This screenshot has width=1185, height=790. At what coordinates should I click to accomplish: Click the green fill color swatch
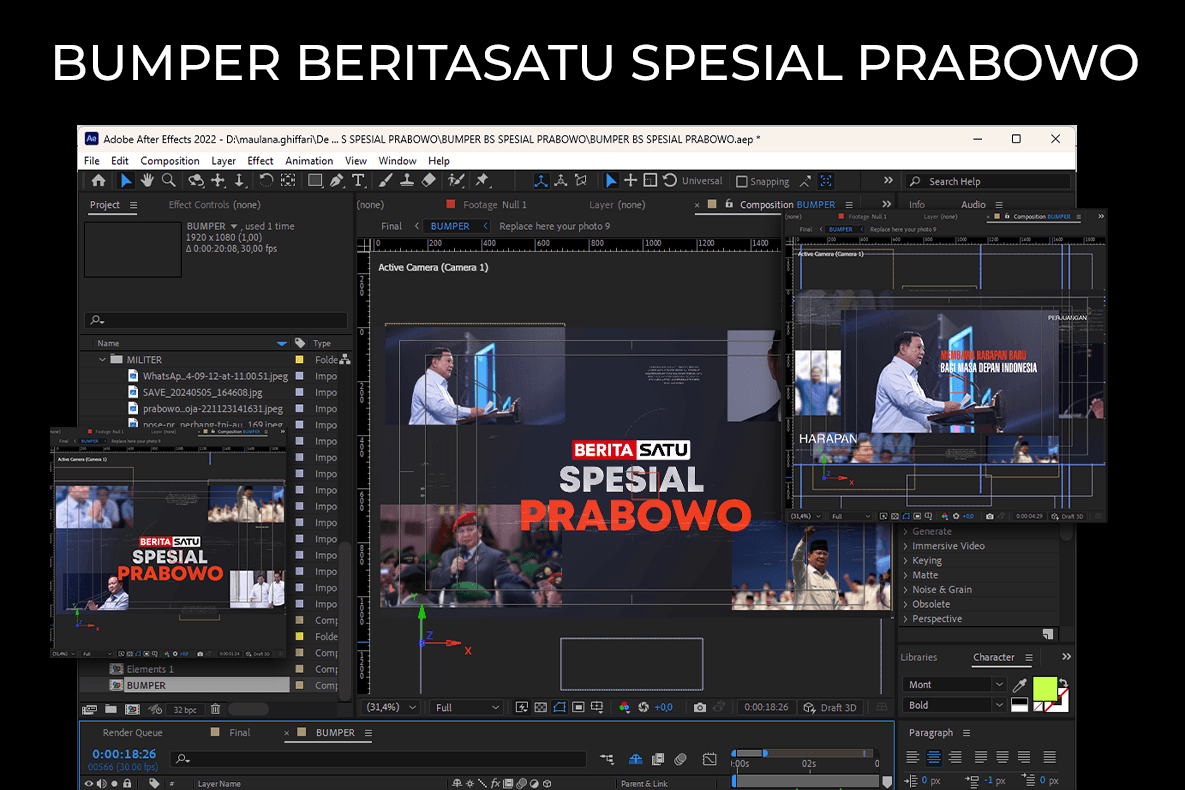(x=1045, y=689)
